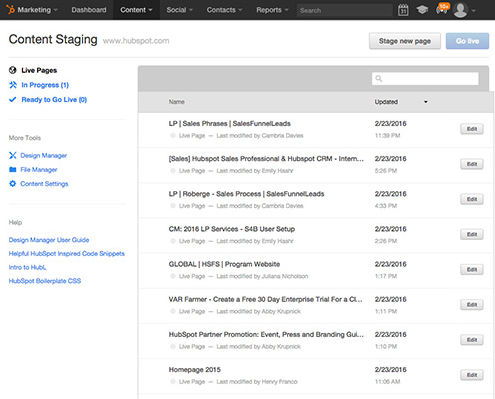Open the File Manager link
Screen dimensions: 495x399
click(39, 169)
